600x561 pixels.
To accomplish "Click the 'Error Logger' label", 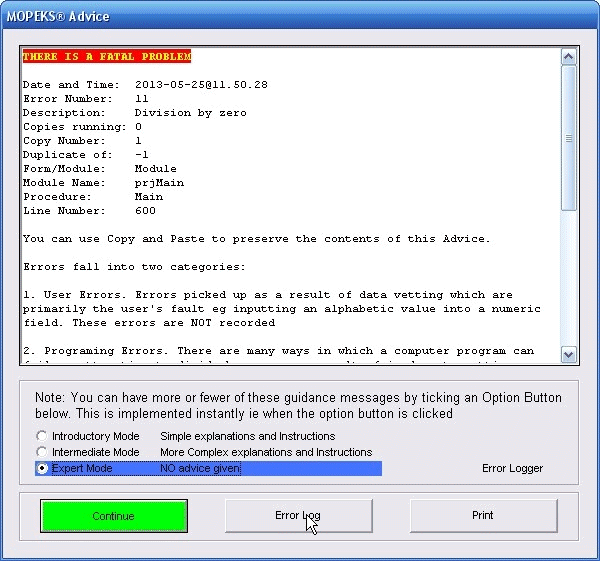I will 512,468.
